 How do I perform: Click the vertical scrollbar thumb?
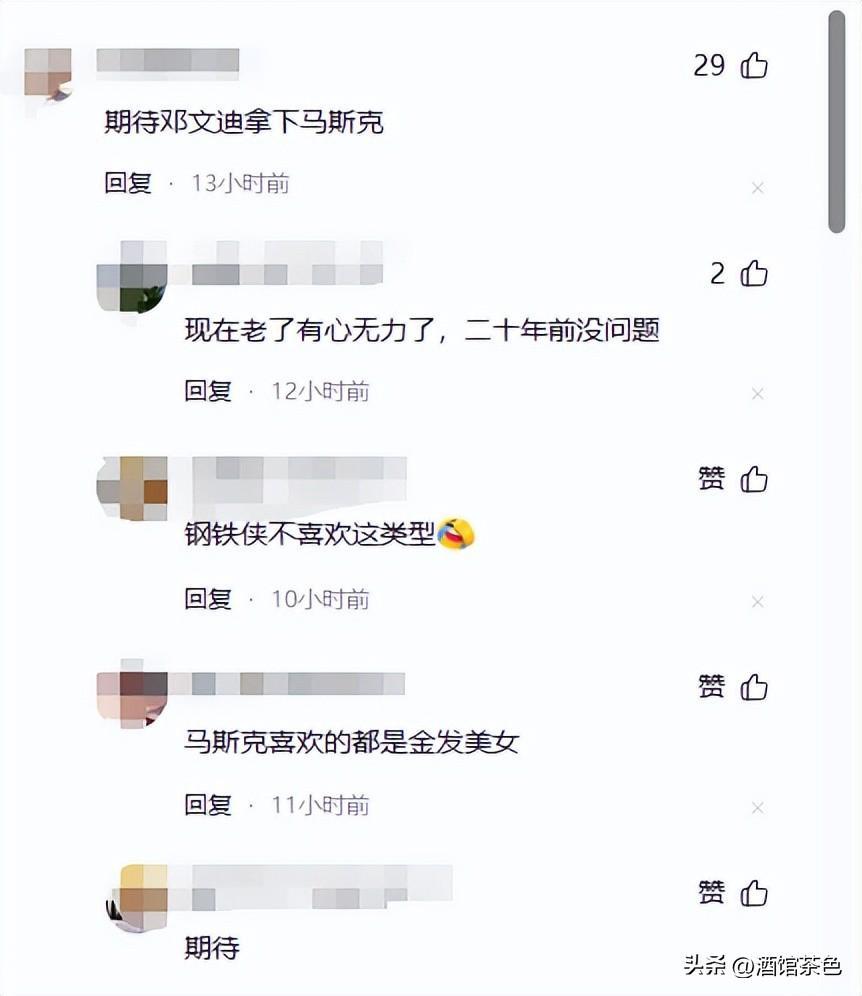tap(837, 122)
